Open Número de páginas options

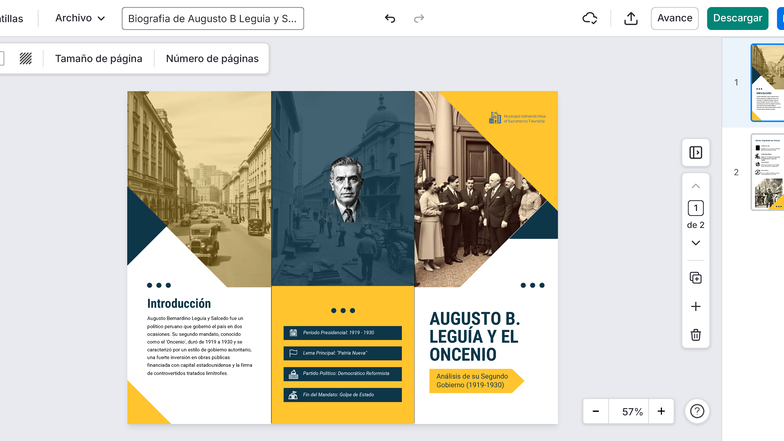tap(212, 58)
